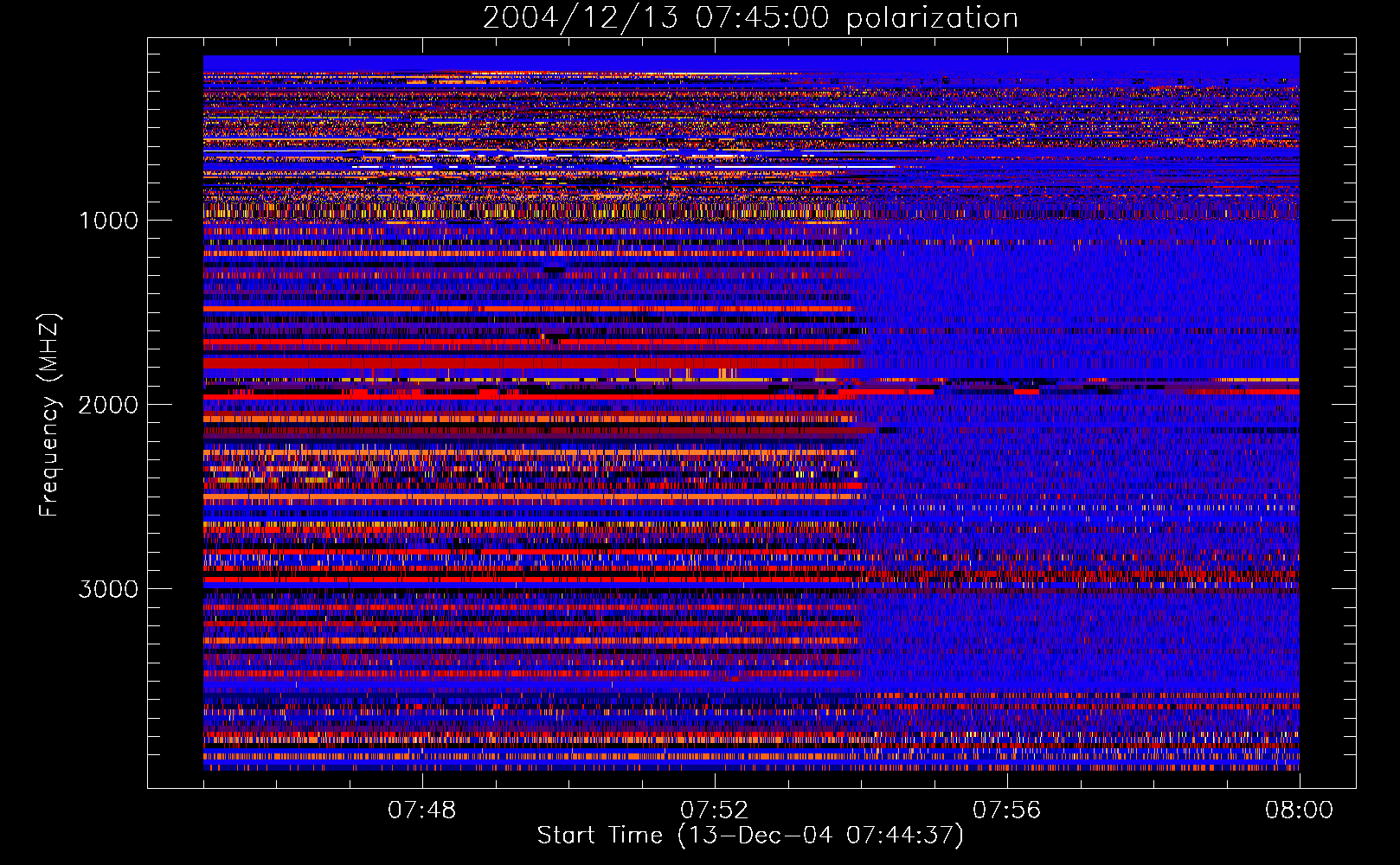Screen dimensions: 1400x865
Task: Click the 'Frequency (MHZ)' axis label
Action: pyautogui.click(x=49, y=415)
